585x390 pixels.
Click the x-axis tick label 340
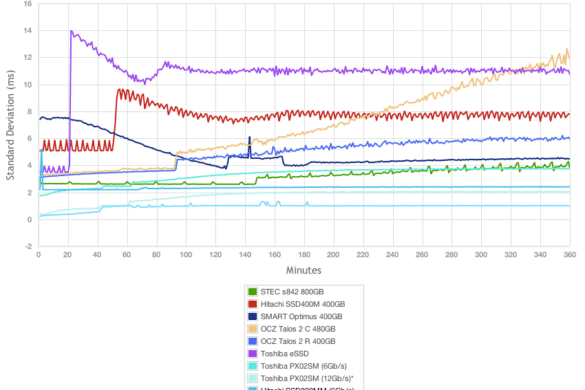pyautogui.click(x=540, y=255)
